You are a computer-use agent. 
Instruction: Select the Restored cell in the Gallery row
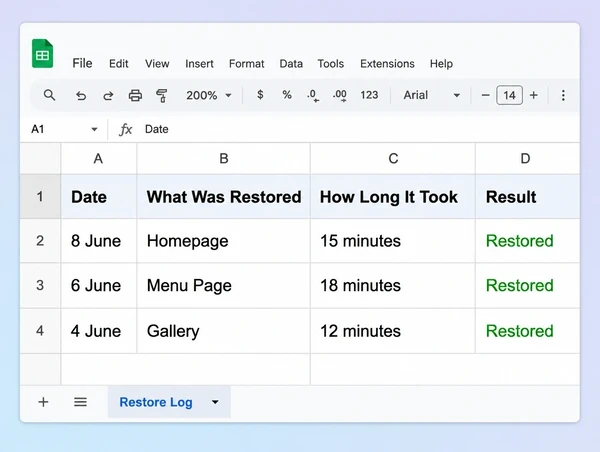point(527,331)
